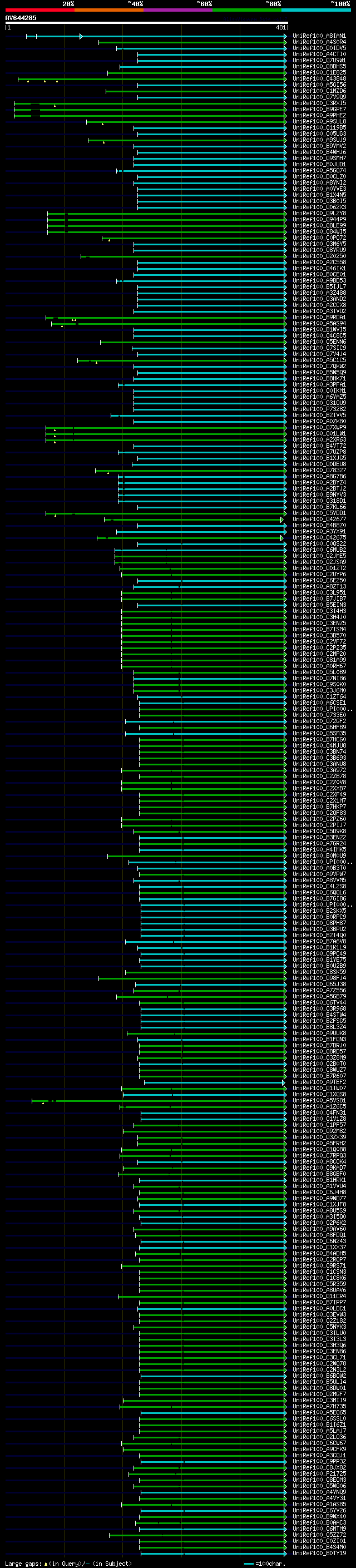Click the cyan ~100% identity legend segment
Image resolution: width=356 pixels, height=1568 pixels.
tap(316, 10)
